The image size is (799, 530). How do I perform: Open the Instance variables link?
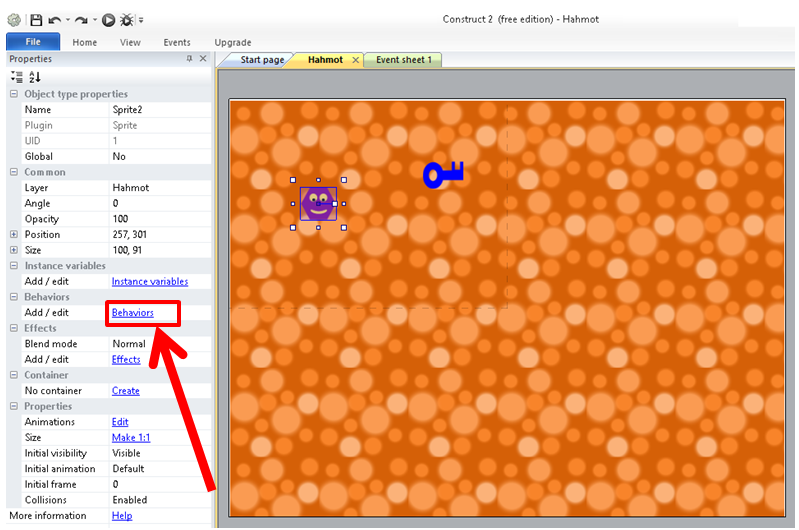149,282
